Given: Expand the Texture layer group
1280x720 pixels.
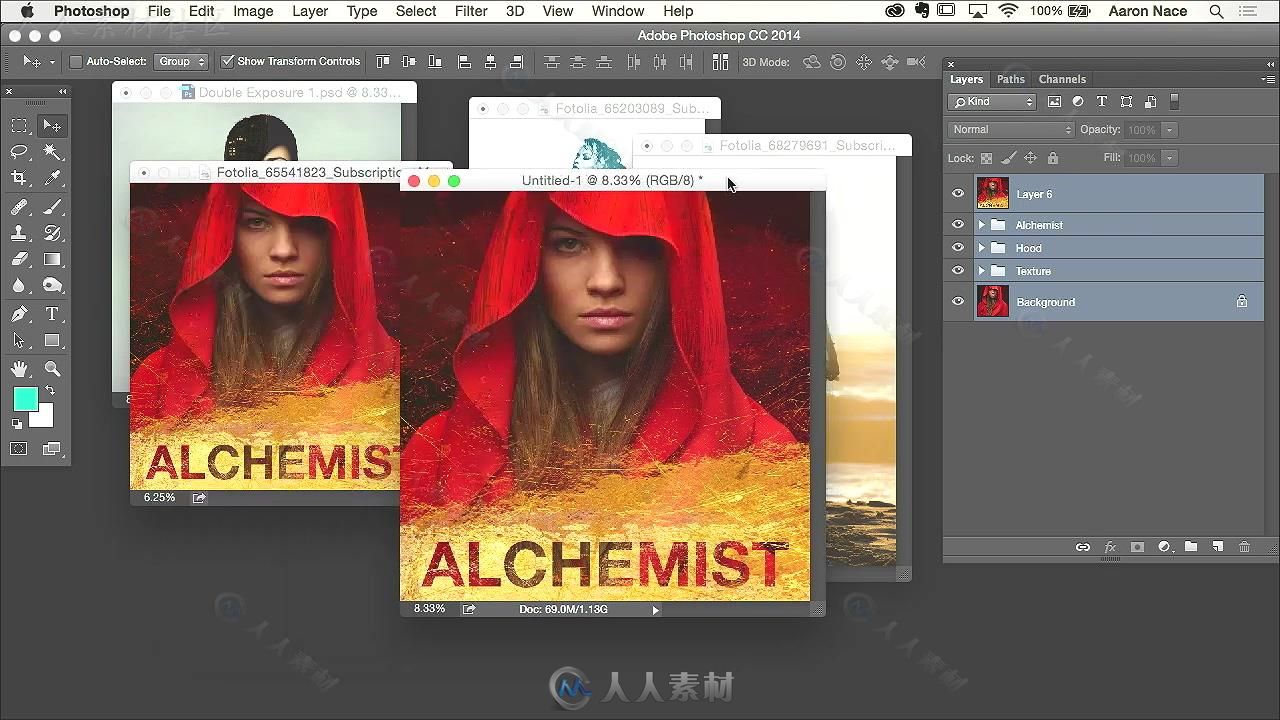Looking at the screenshot, I should (982, 271).
